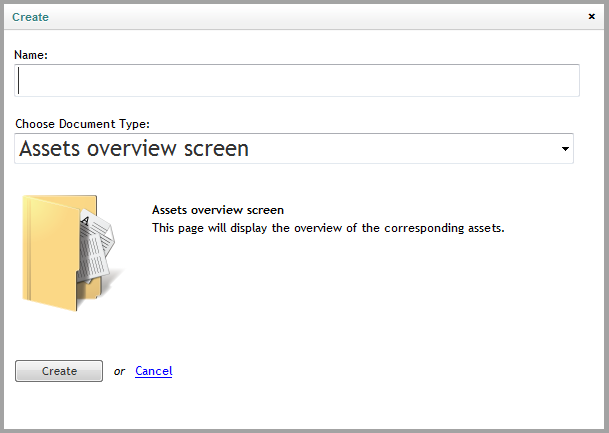The image size is (609, 433).
Task: Close the Create dialog with the X
Action: pos(592,16)
